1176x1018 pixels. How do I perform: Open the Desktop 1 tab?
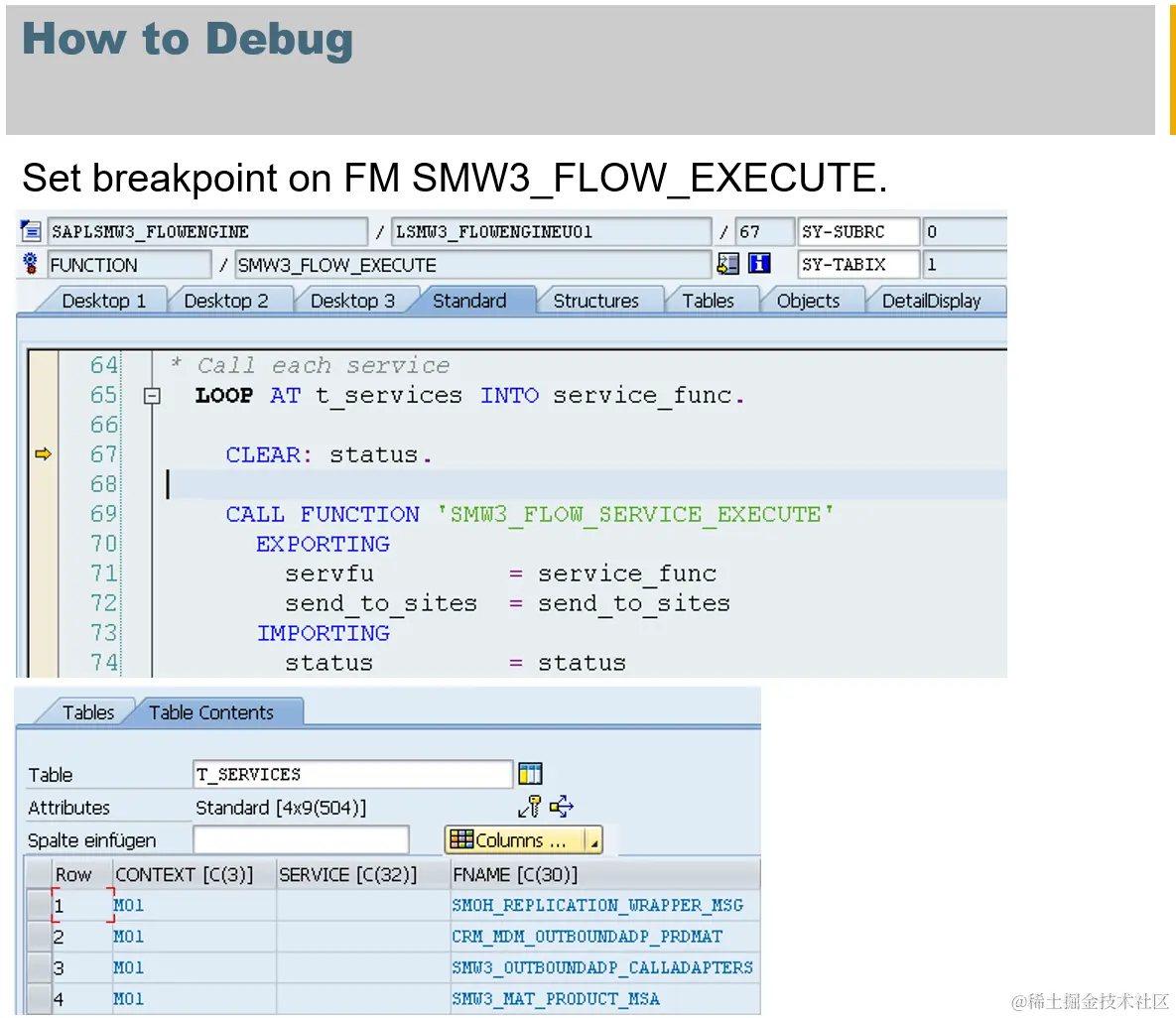[x=103, y=301]
